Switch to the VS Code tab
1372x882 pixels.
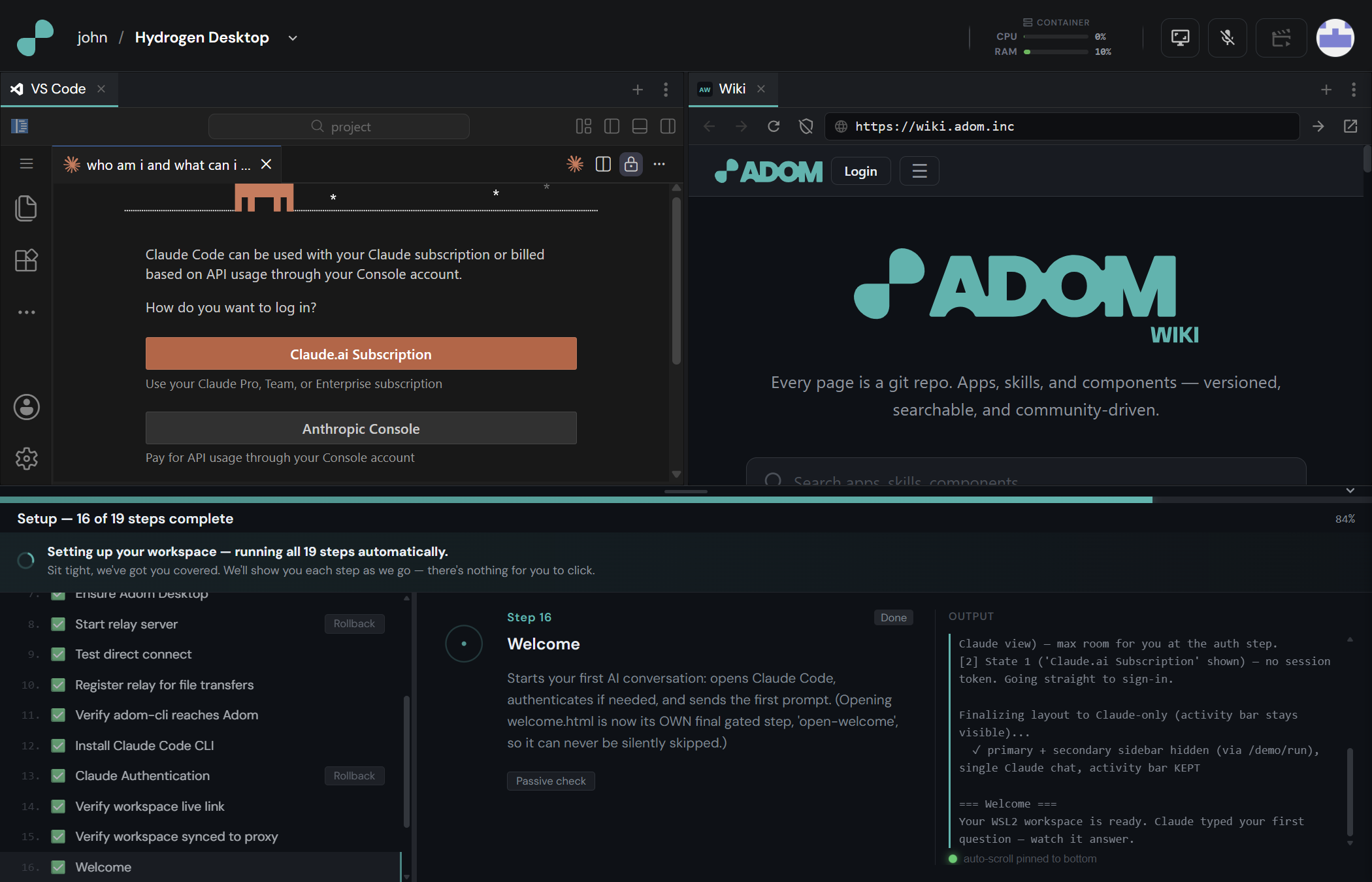58,89
